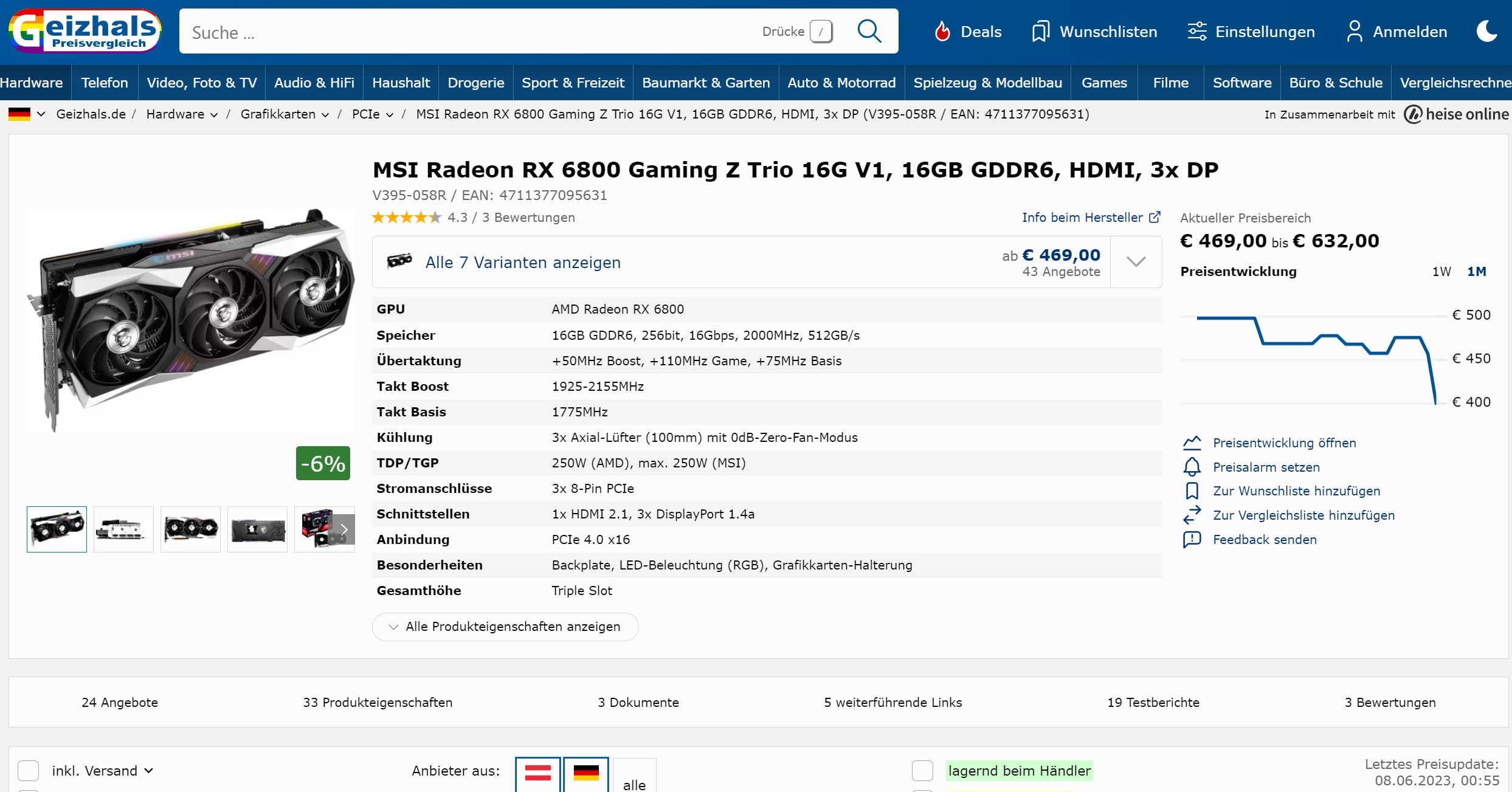1512x792 pixels.
Task: Select the 1W price history range
Action: 1441,272
